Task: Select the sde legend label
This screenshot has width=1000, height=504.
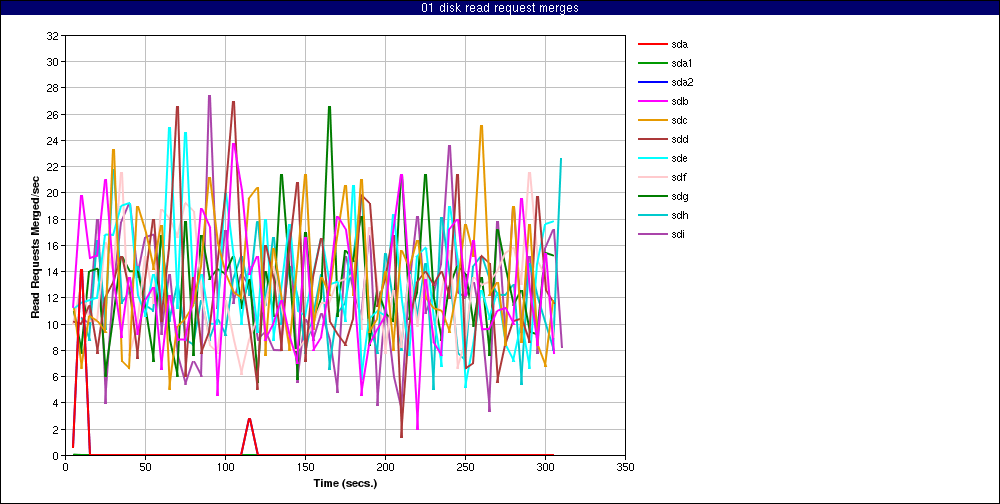Action: coord(679,158)
